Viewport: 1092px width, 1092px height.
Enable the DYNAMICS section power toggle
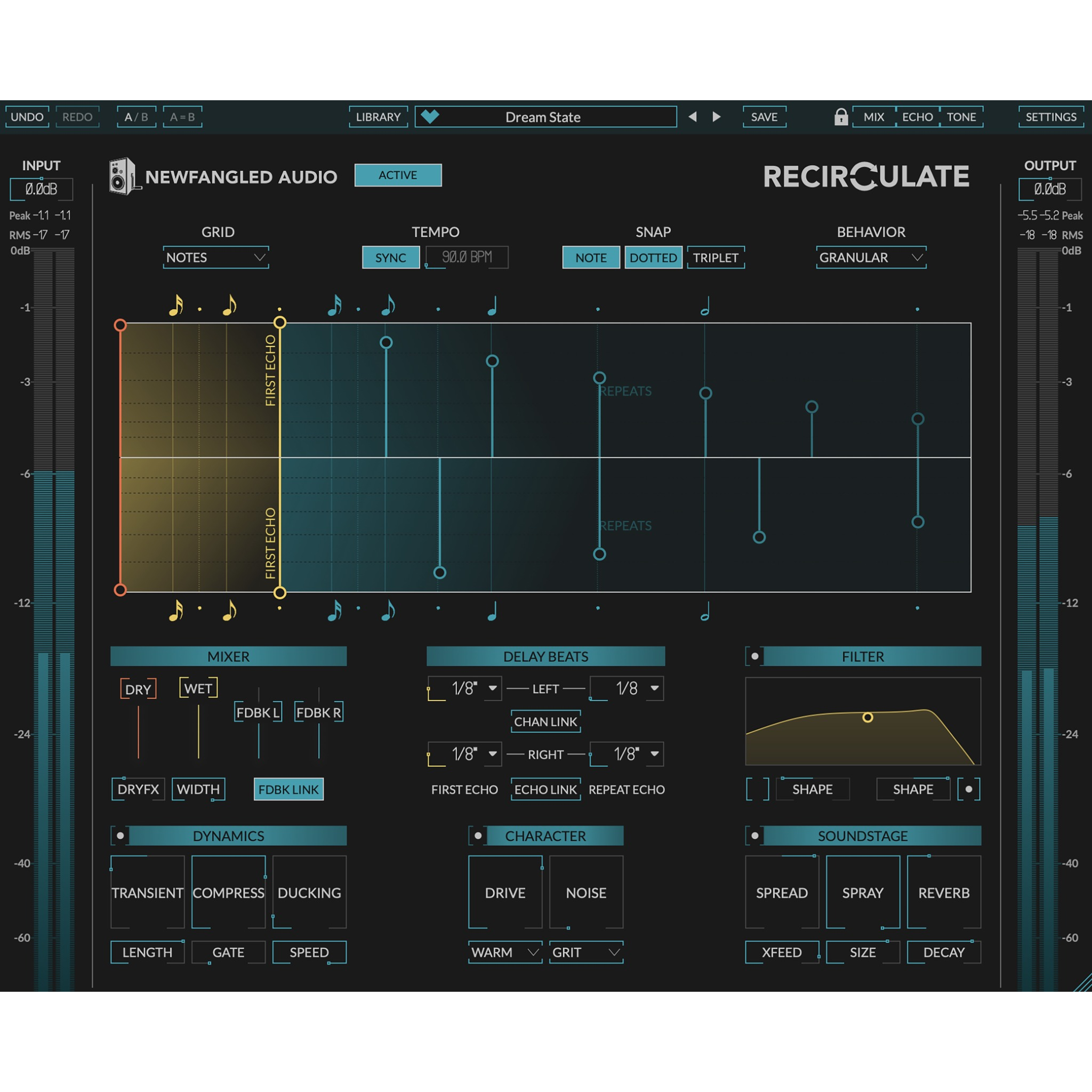pos(119,836)
